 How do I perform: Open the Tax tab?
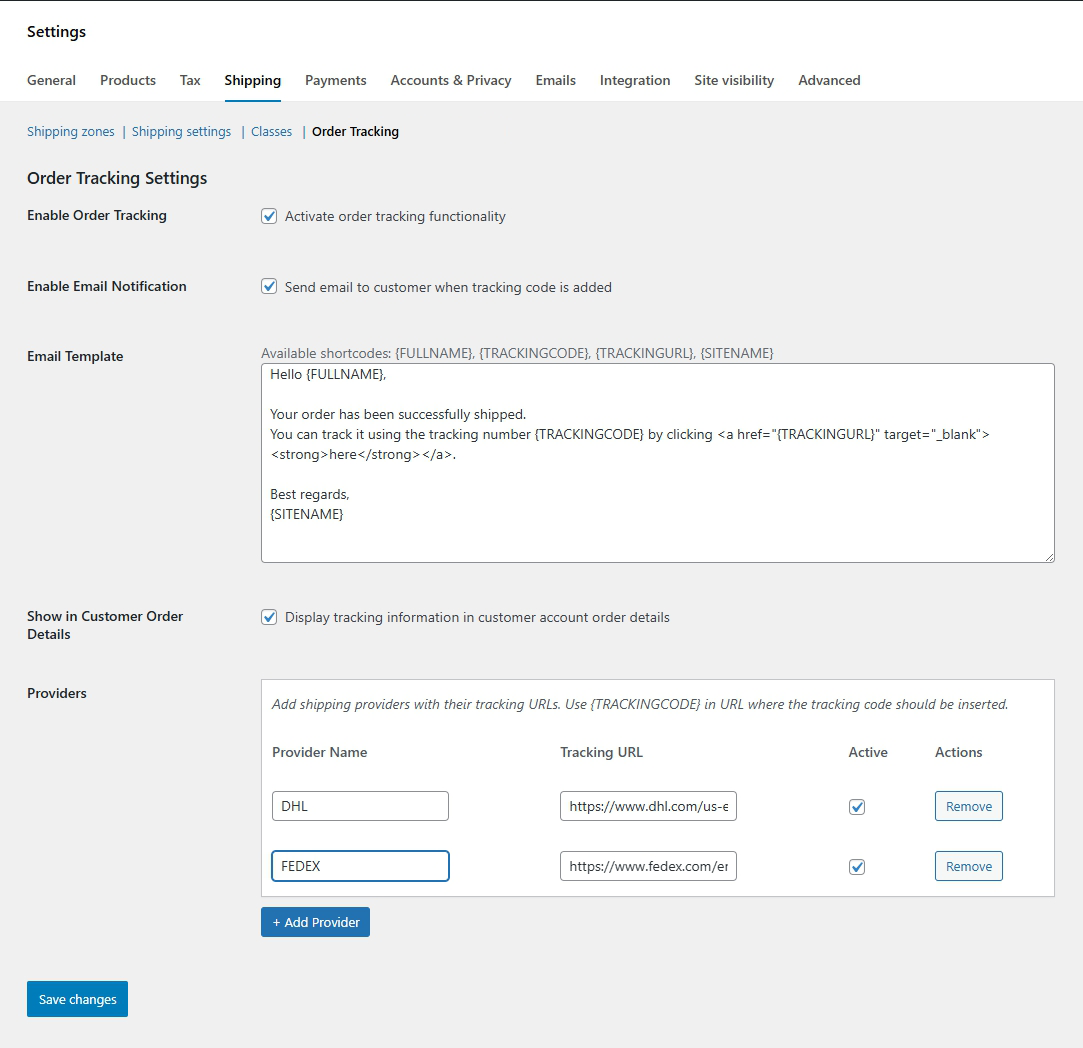pyautogui.click(x=190, y=80)
